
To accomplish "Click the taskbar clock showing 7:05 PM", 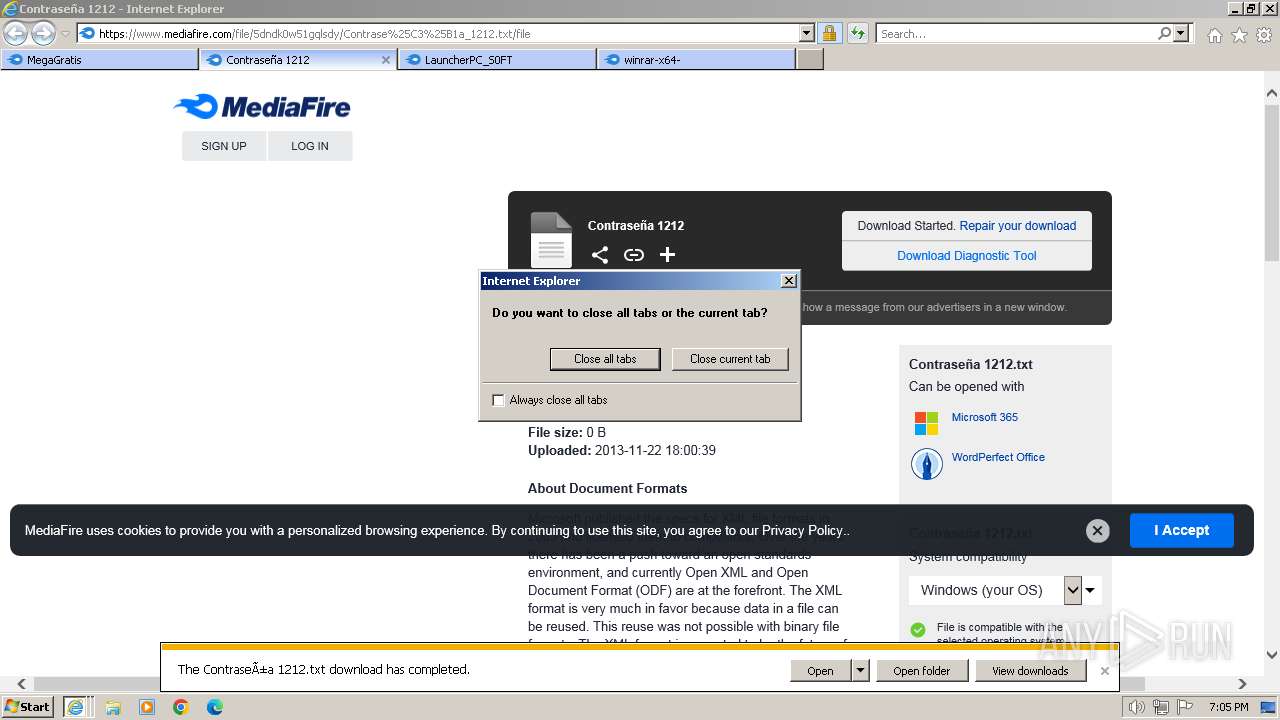I will coord(1229,707).
